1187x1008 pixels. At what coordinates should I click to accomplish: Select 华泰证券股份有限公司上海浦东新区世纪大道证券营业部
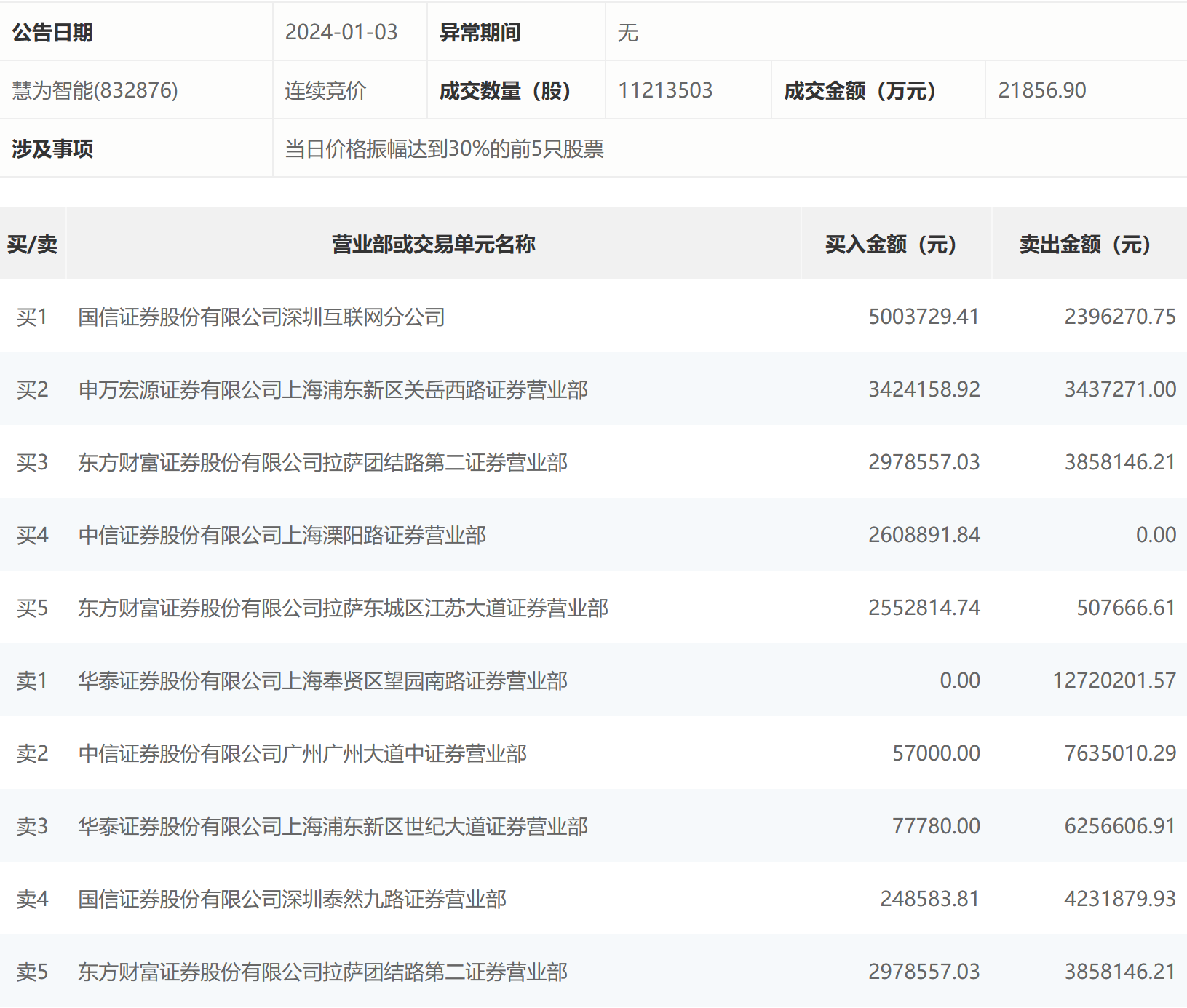[x=333, y=826]
